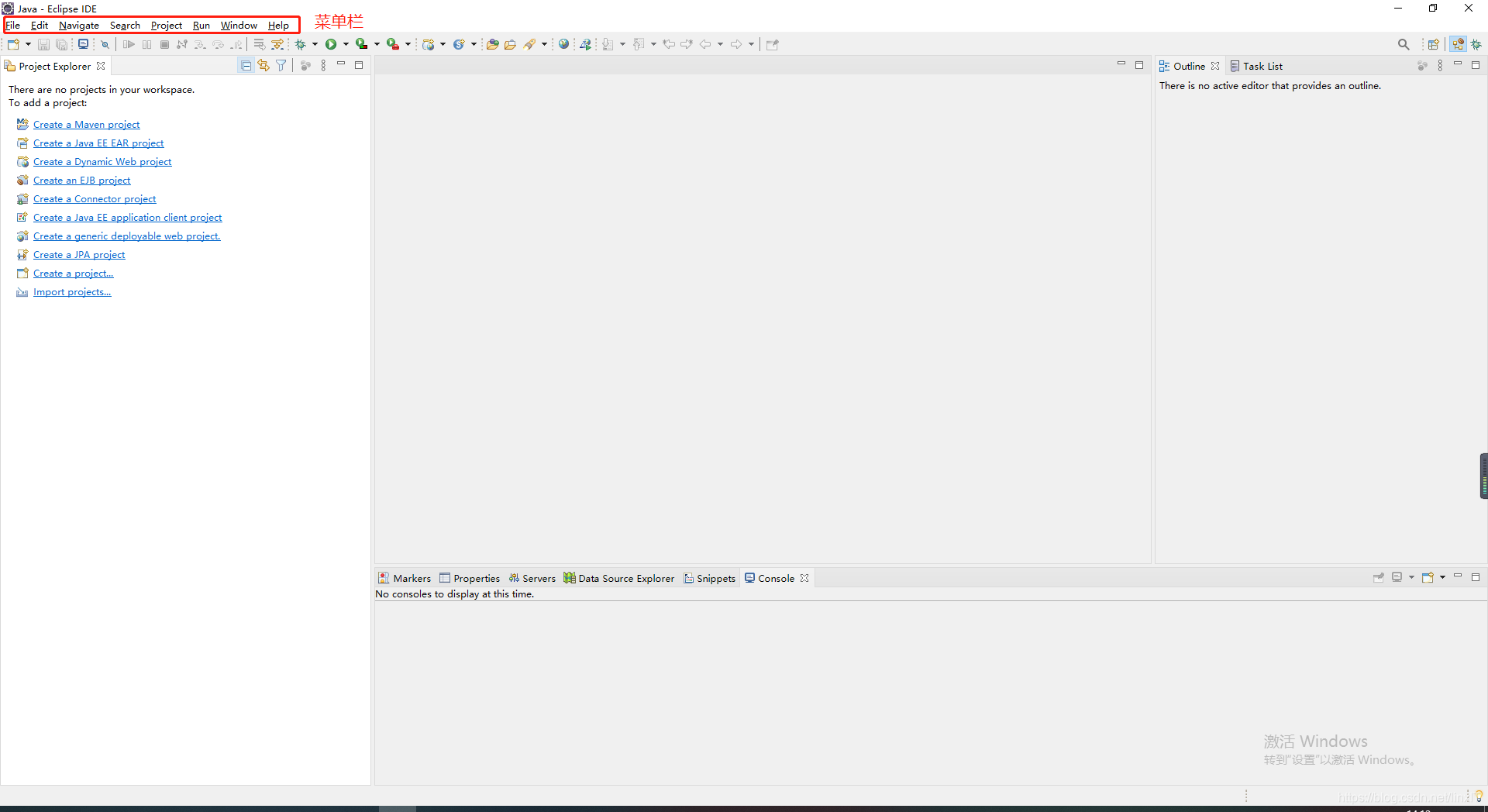The image size is (1488, 812).
Task: Toggle Use Step Filters
Action: 277,44
